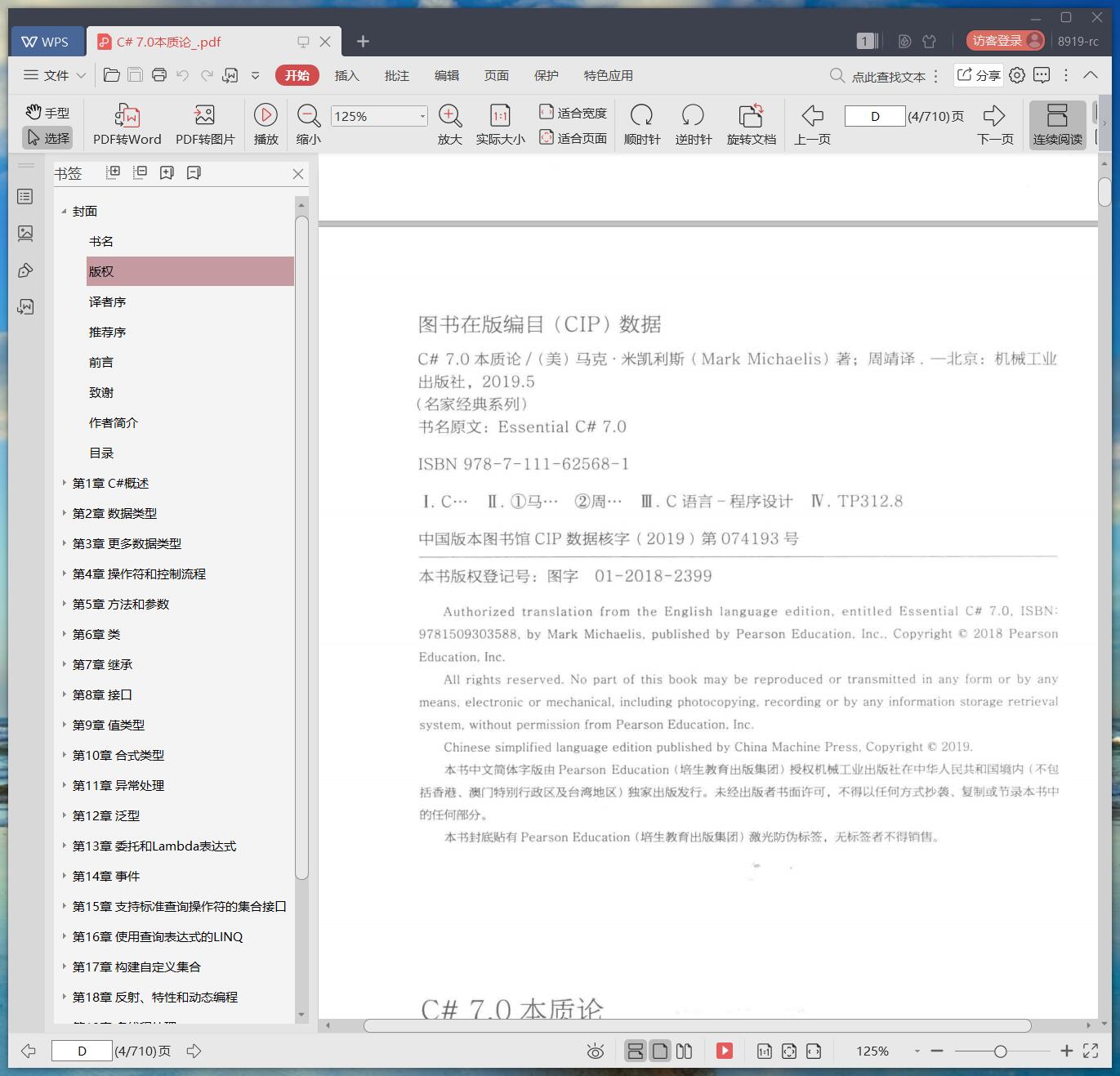
Task: Click the red play button in status bar
Action: (725, 1051)
